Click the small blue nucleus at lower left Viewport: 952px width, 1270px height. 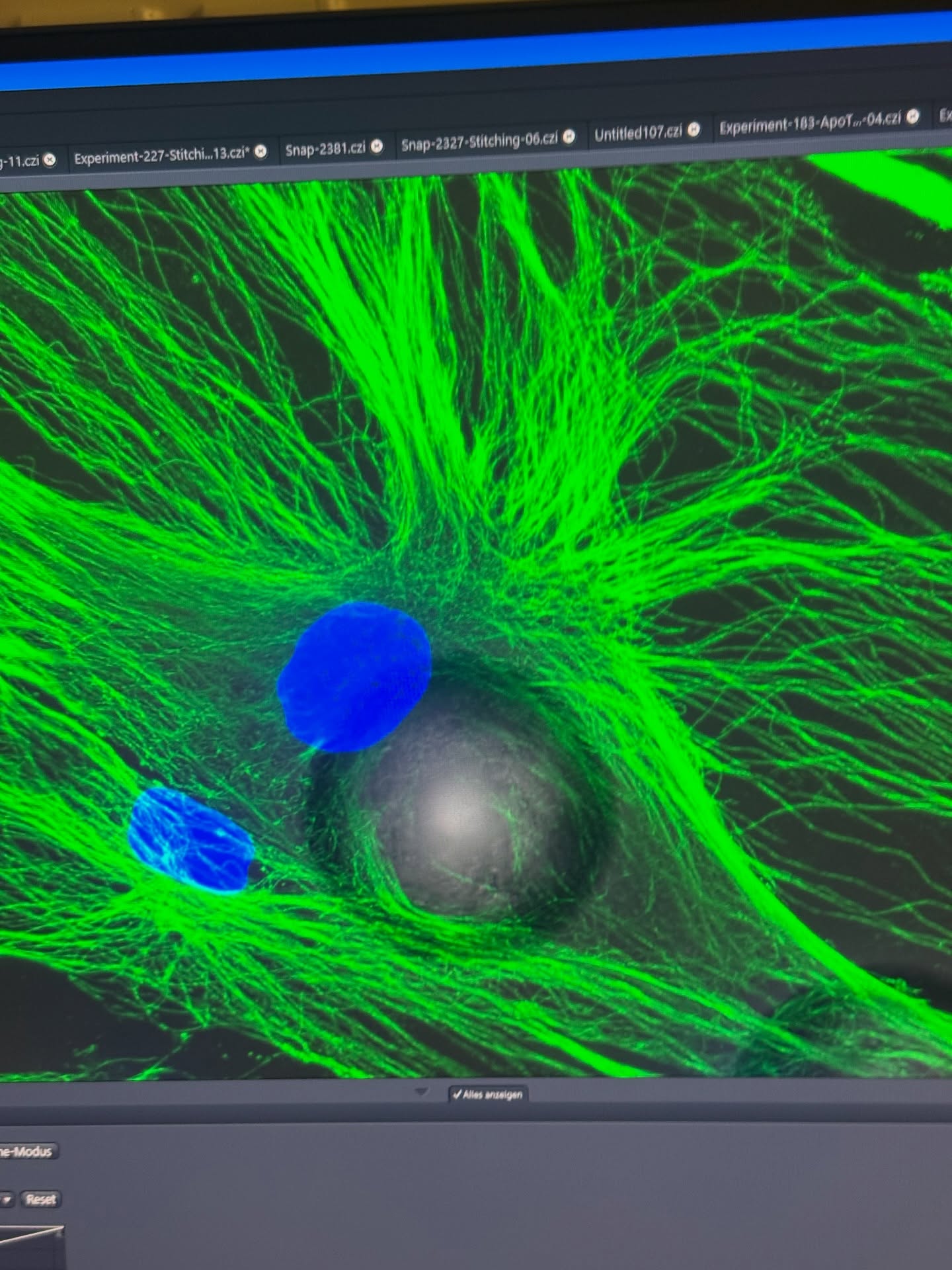click(190, 839)
